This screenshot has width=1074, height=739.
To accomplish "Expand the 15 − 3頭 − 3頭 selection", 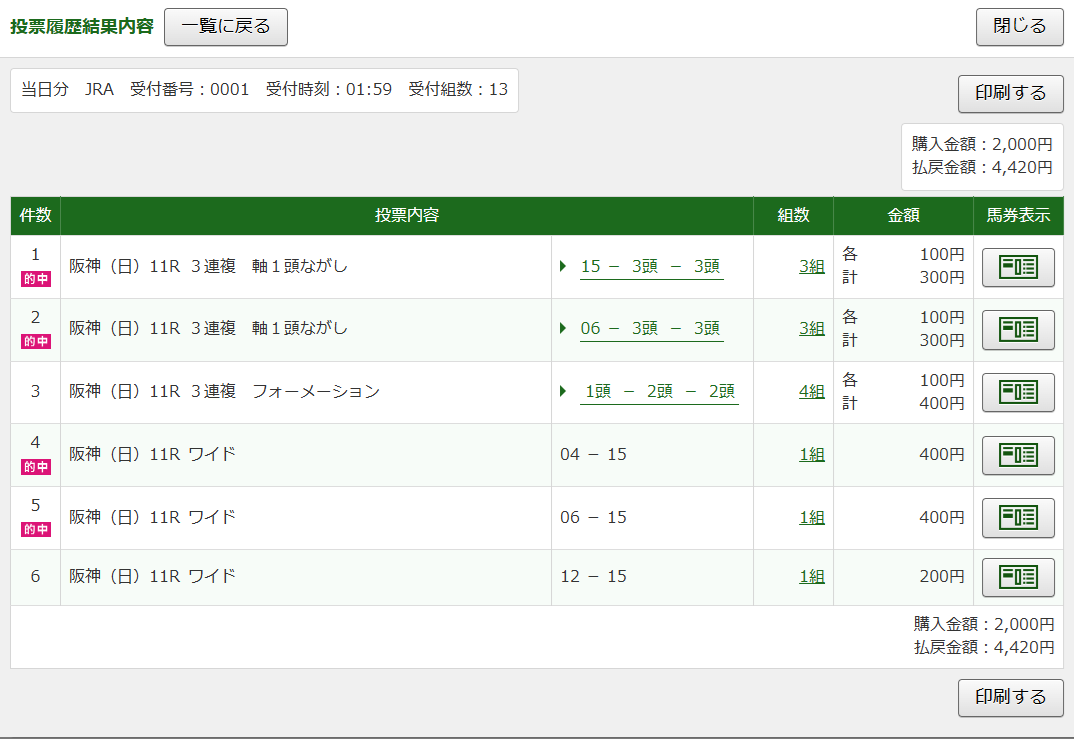I will click(x=651, y=266).
